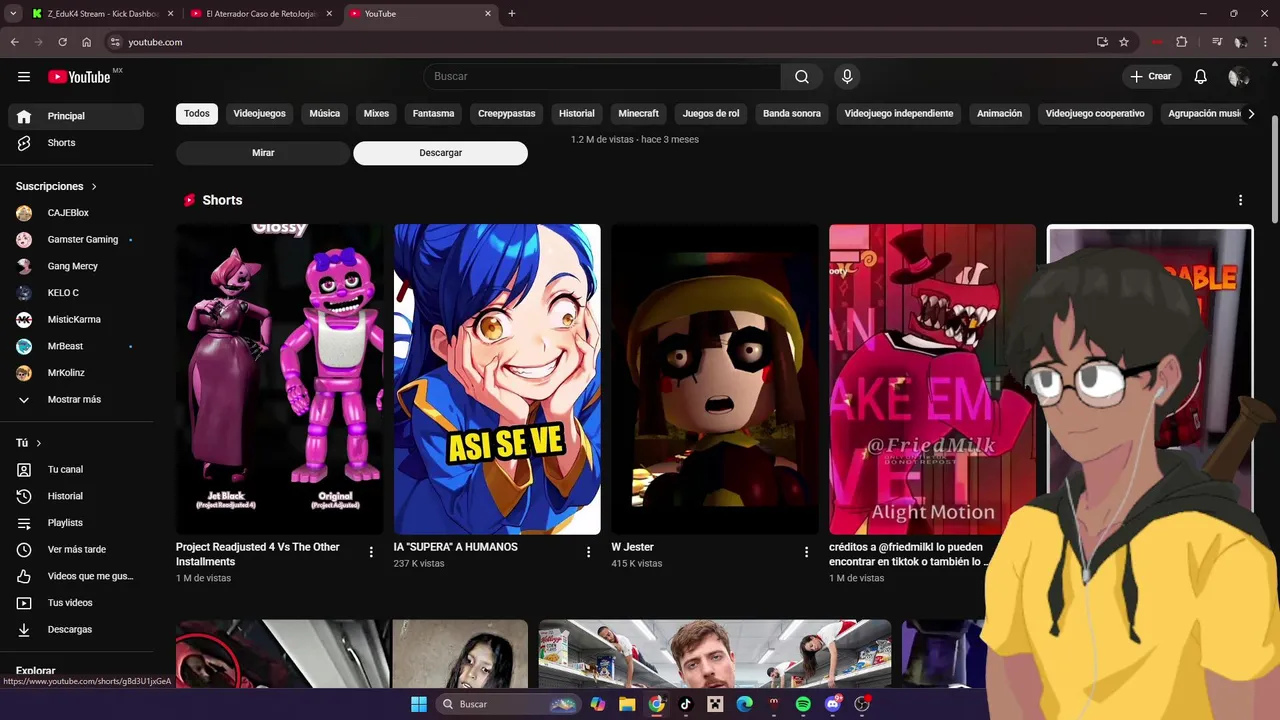Open the Gamster Gaming channel
This screenshot has height=720, width=1280.
pos(76,240)
